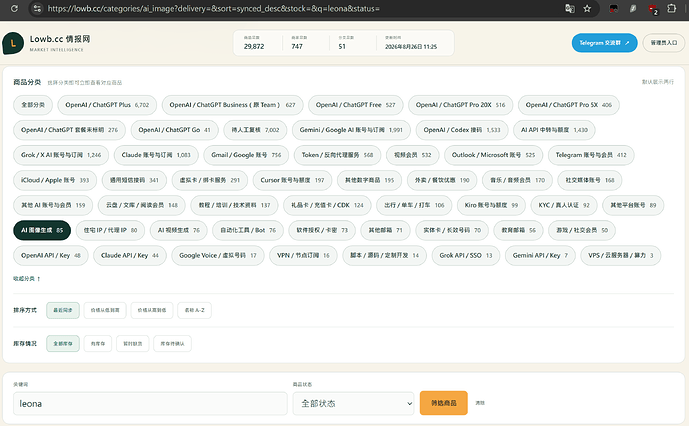Open OpenAI / ChatGPT Business category
Screen dimensions: 689x426
[x=232, y=105]
